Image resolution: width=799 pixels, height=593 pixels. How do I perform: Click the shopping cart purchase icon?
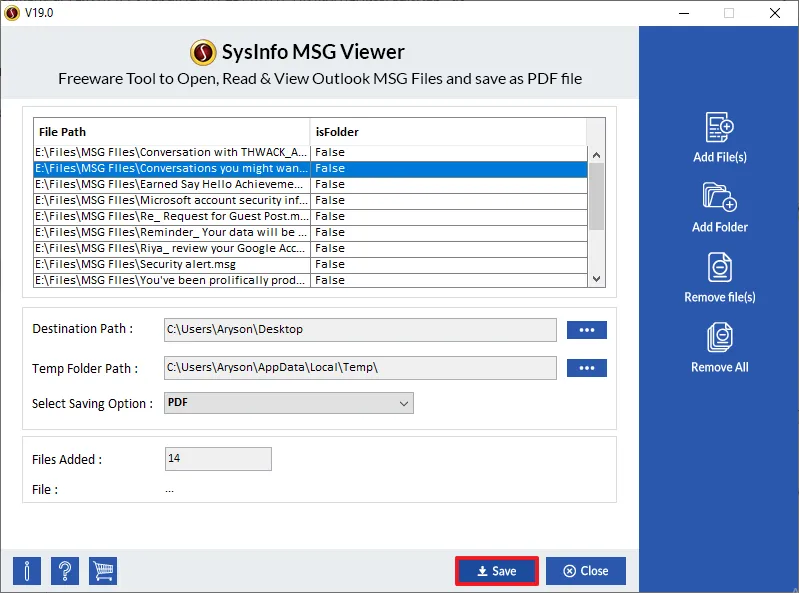pos(103,571)
